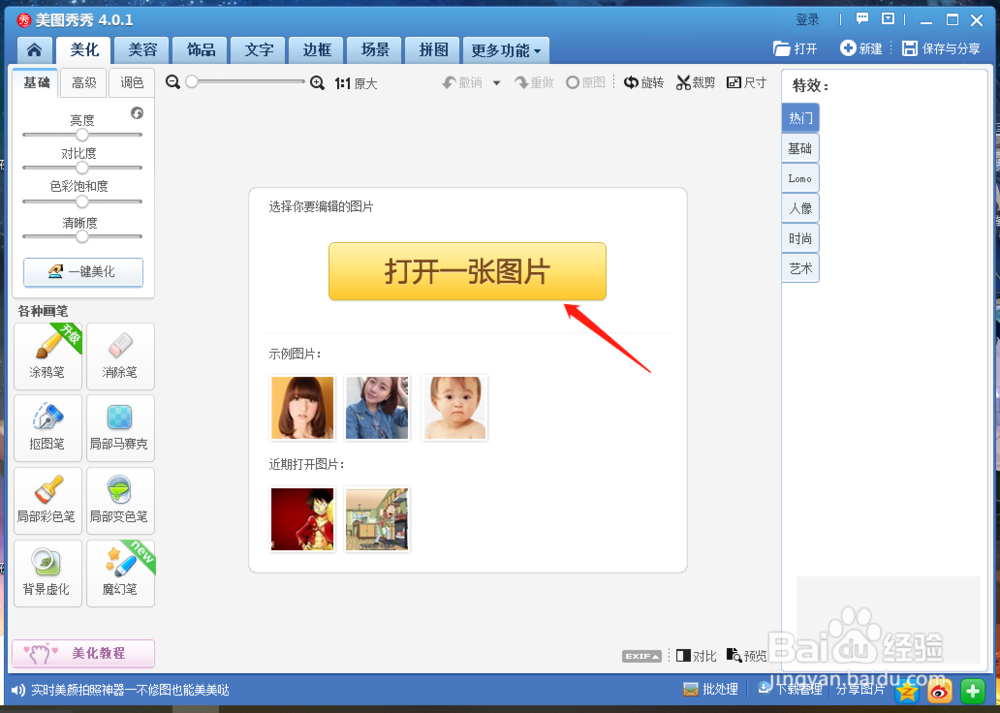
Task: Click the 打开一张图片 button
Action: (x=467, y=271)
